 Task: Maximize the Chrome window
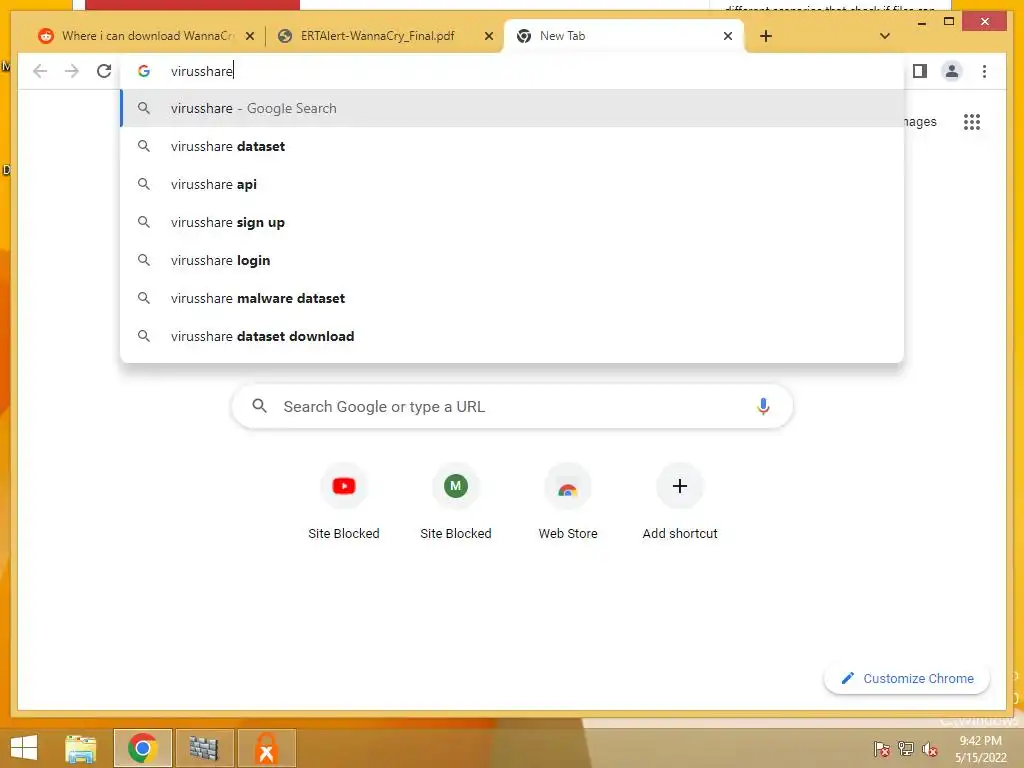click(949, 22)
